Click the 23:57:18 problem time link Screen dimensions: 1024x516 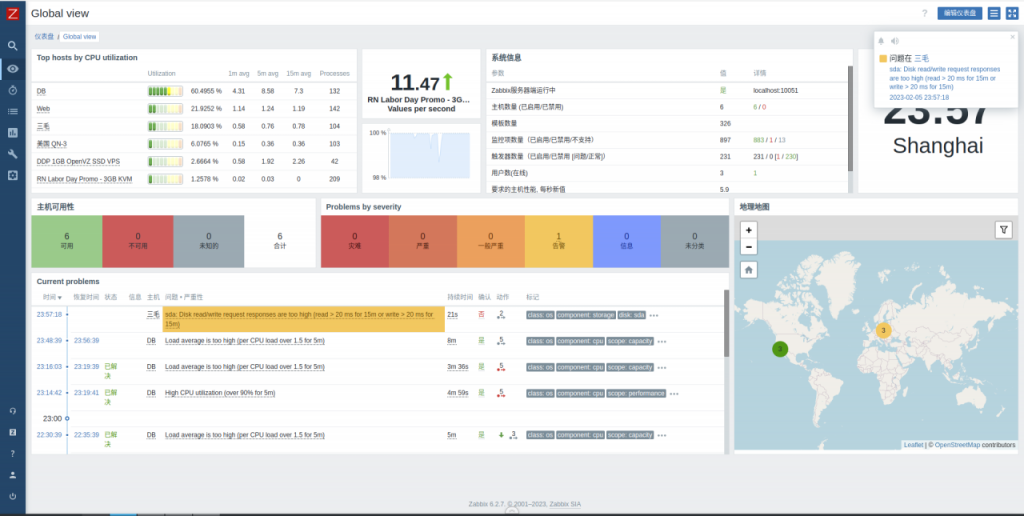click(x=49, y=314)
